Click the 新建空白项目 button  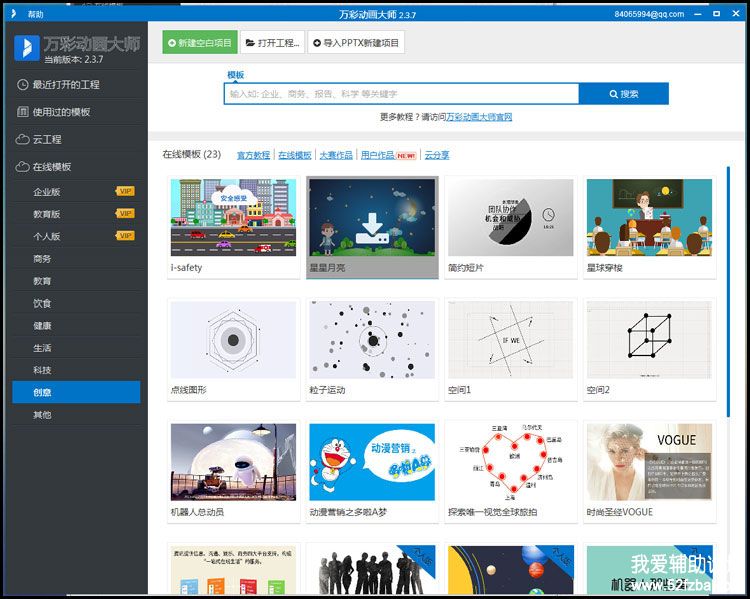(199, 44)
